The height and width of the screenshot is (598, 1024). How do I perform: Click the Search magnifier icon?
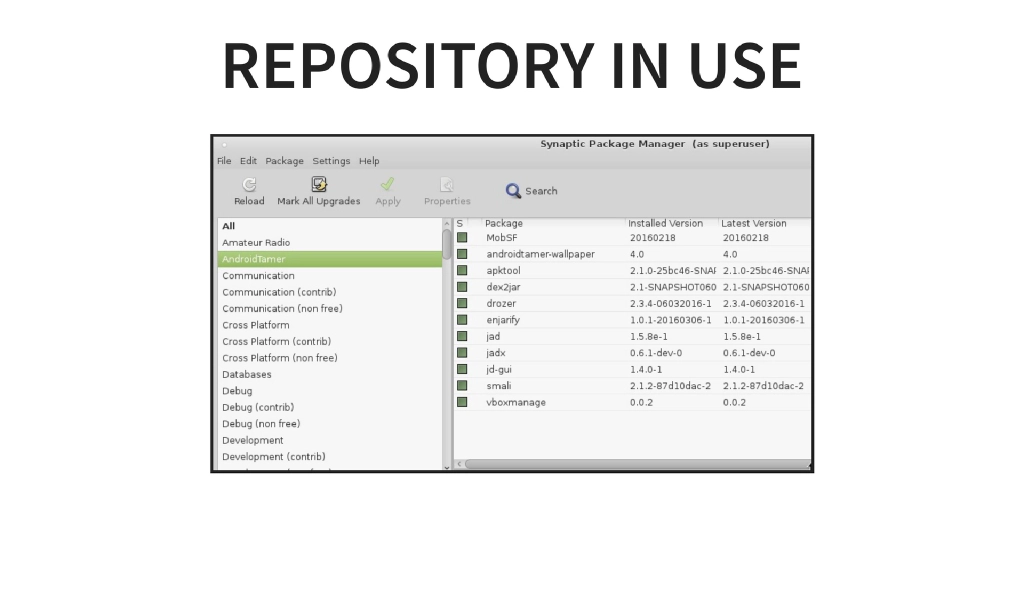[x=513, y=190]
